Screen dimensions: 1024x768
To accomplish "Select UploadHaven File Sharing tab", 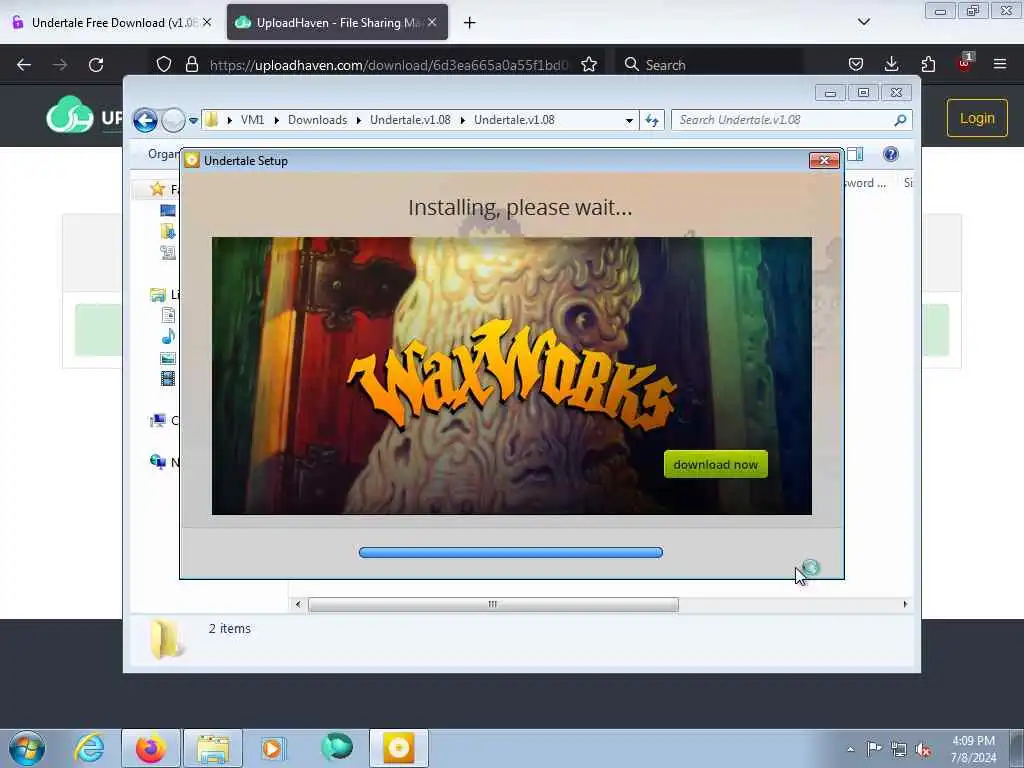I will coord(337,22).
